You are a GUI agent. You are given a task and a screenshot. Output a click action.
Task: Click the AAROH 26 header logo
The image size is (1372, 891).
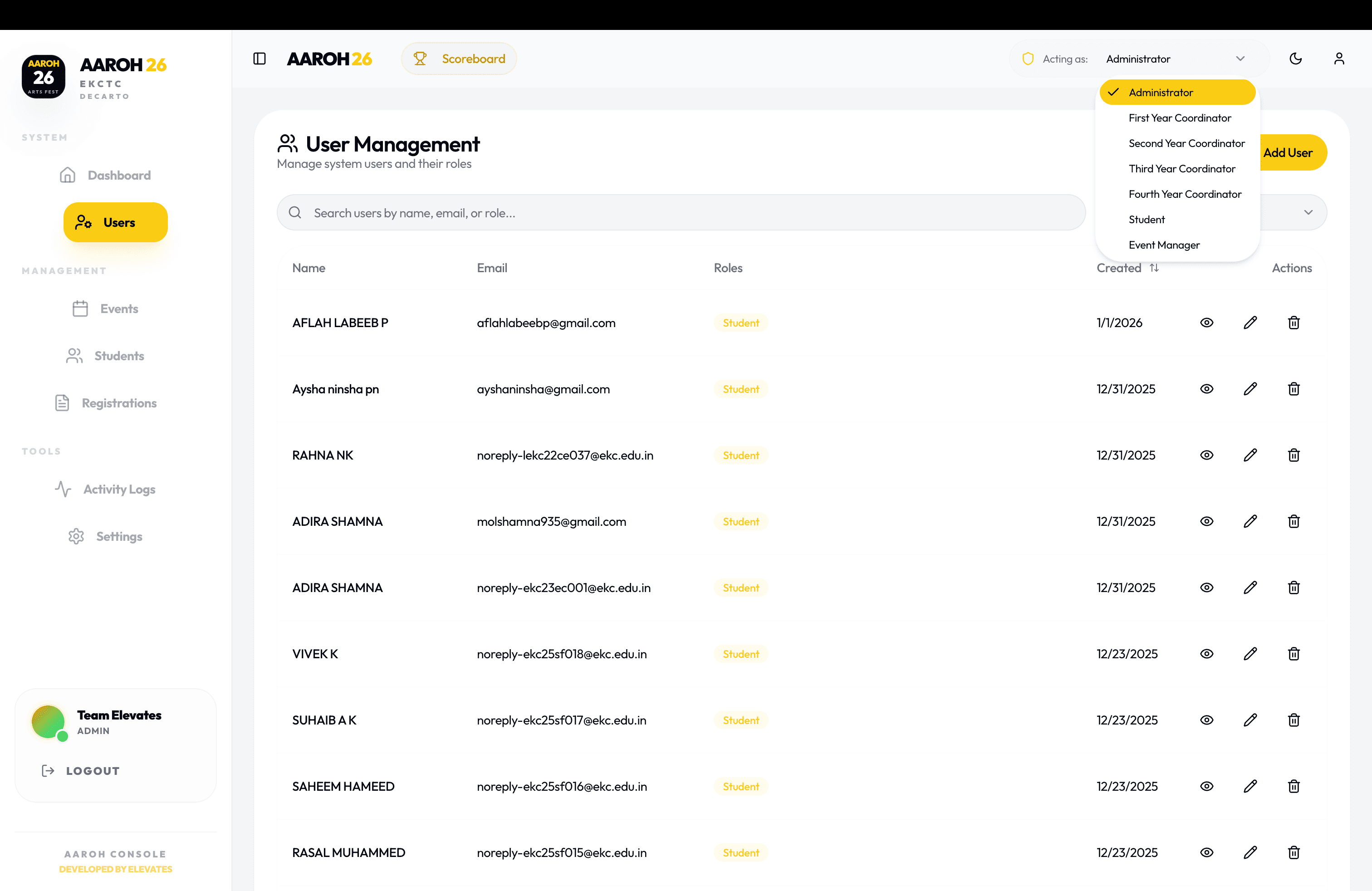[x=329, y=59]
